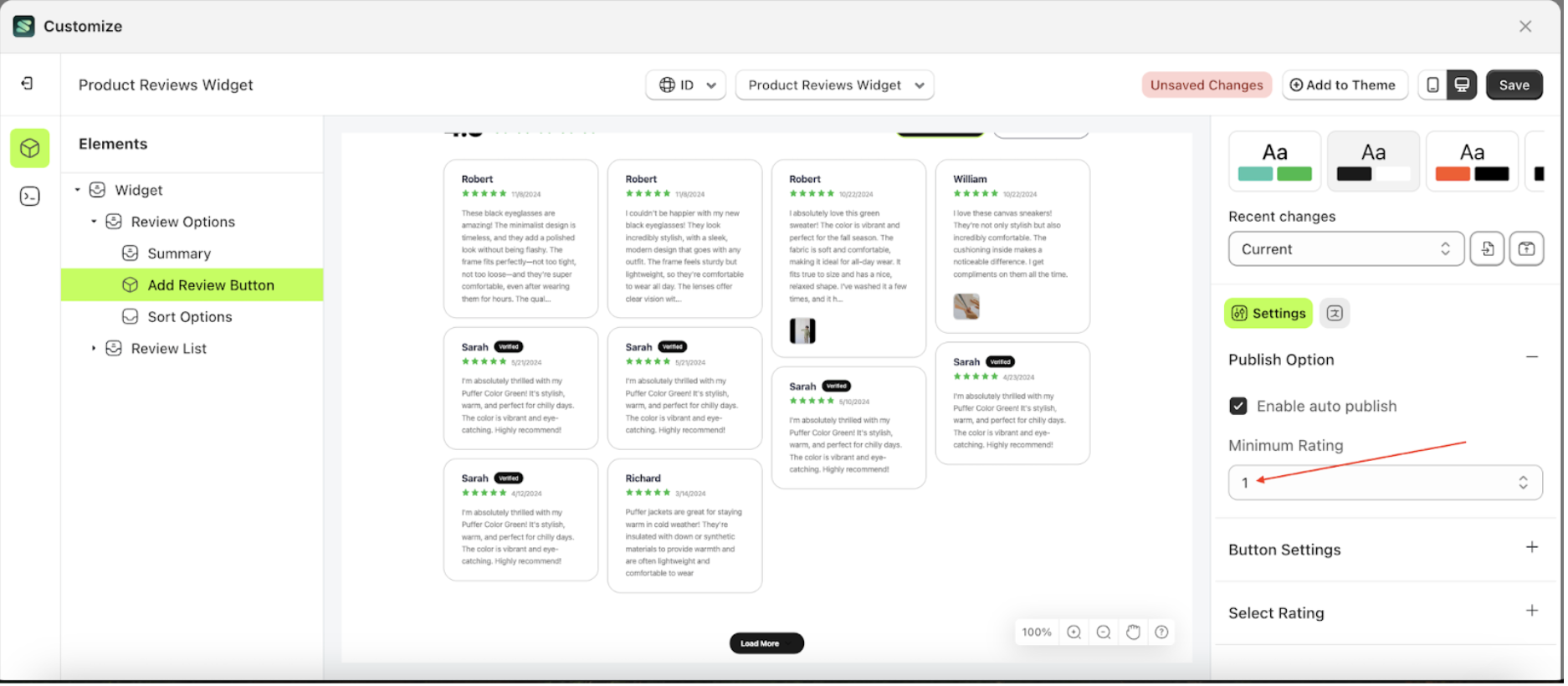Click the Sort Options element icon
This screenshot has width=1568, height=686.
pos(131,317)
